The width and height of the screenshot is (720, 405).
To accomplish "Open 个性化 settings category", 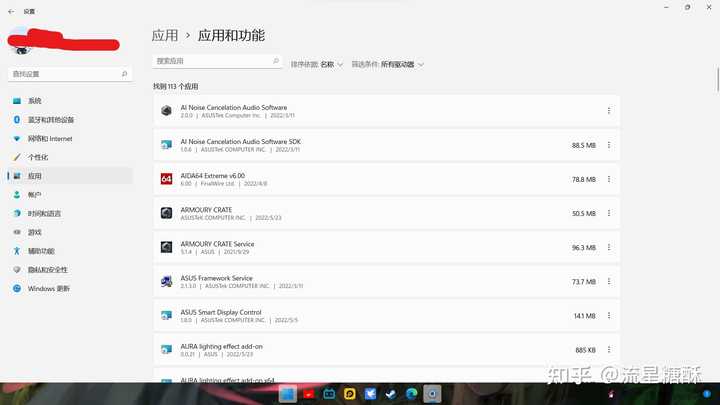I will pos(70,158).
